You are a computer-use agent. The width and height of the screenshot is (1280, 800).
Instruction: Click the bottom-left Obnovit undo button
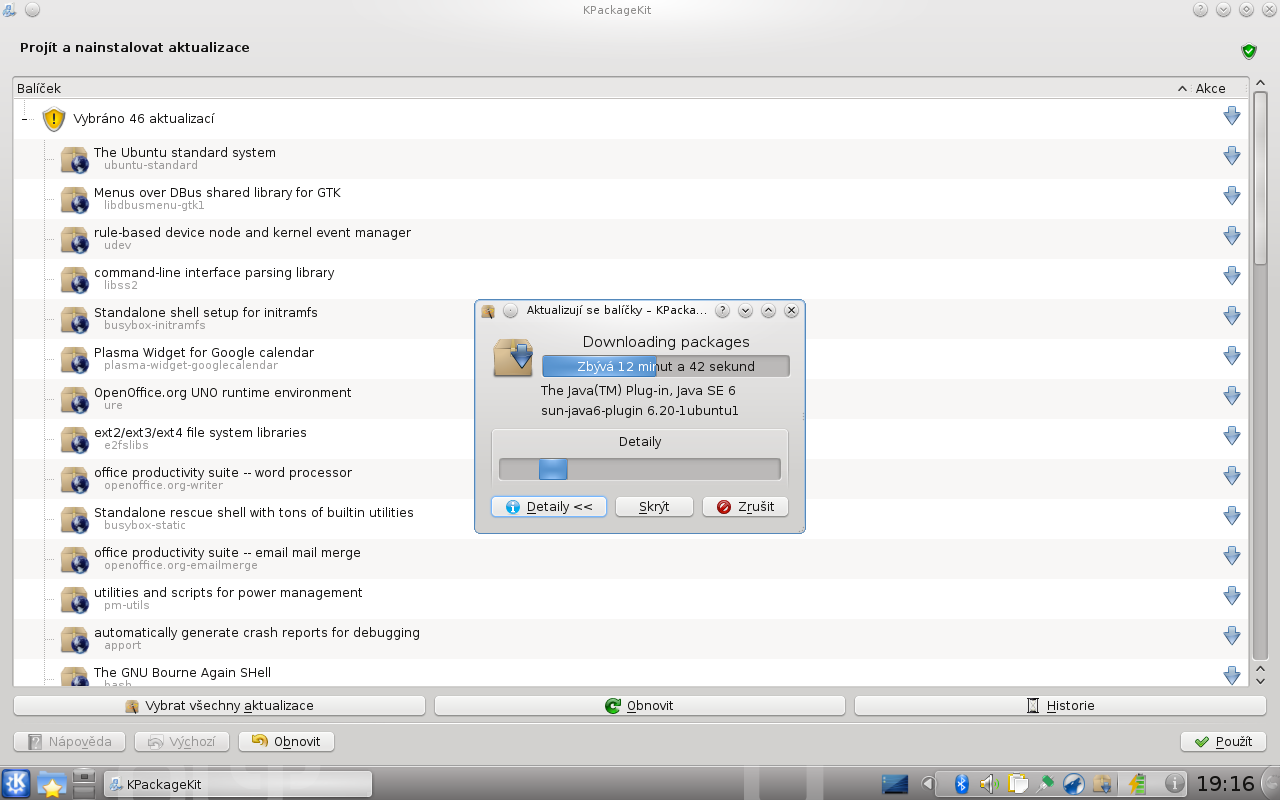286,742
